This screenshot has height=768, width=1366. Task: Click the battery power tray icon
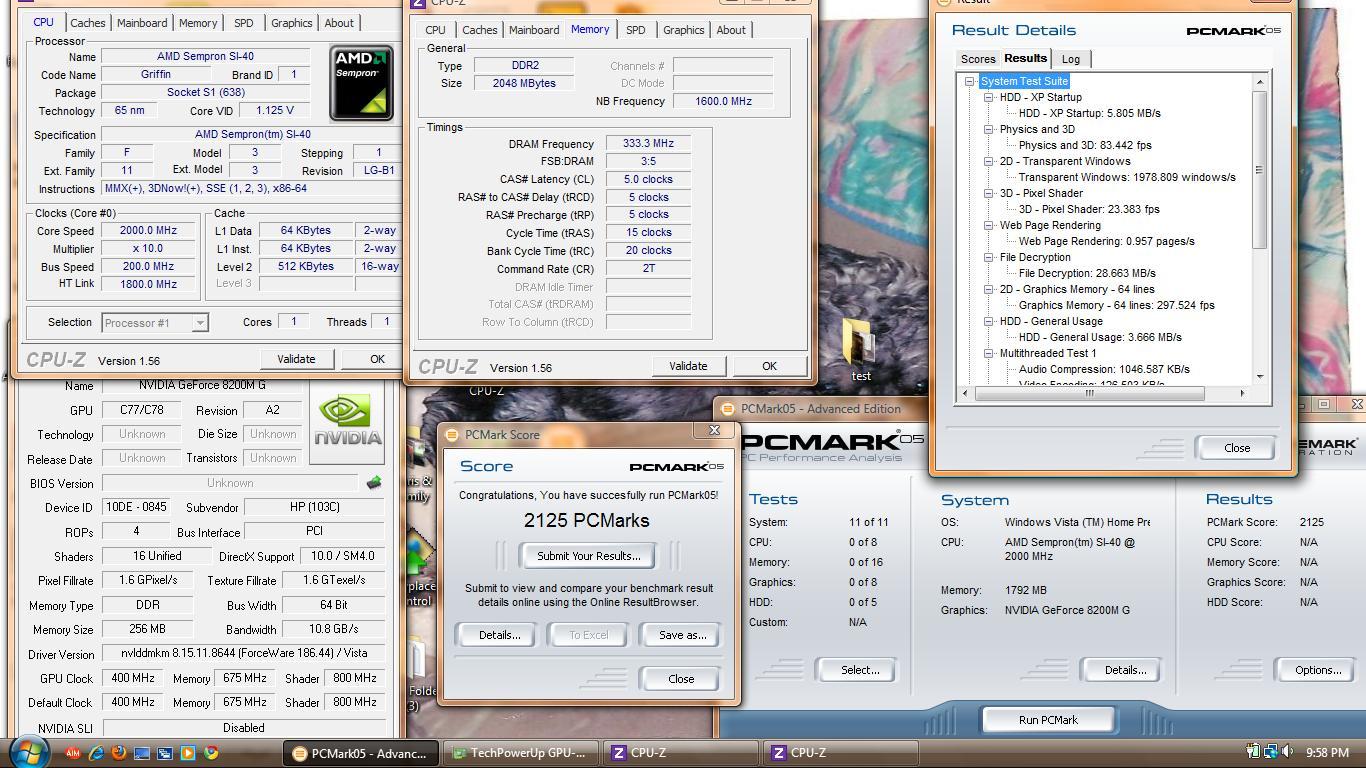tap(1252, 752)
